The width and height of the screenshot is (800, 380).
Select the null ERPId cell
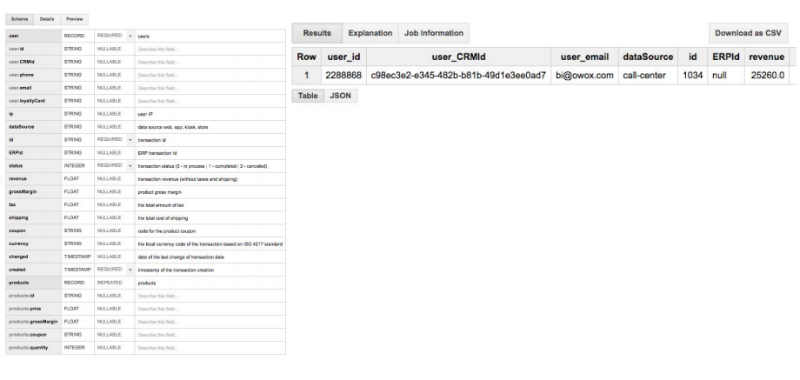point(726,75)
